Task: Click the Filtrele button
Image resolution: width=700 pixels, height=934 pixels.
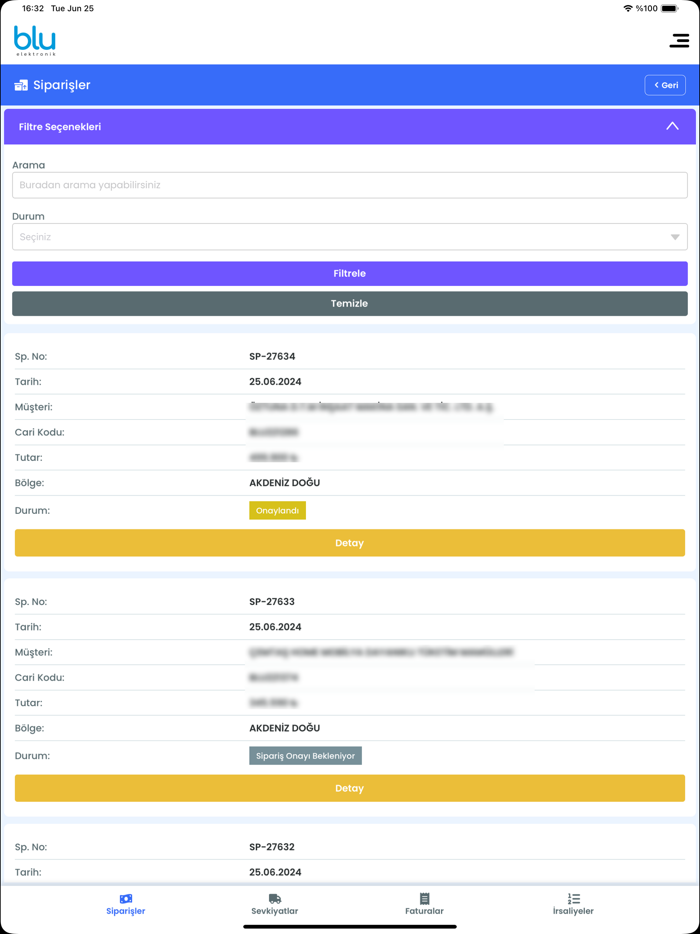Action: pos(350,273)
